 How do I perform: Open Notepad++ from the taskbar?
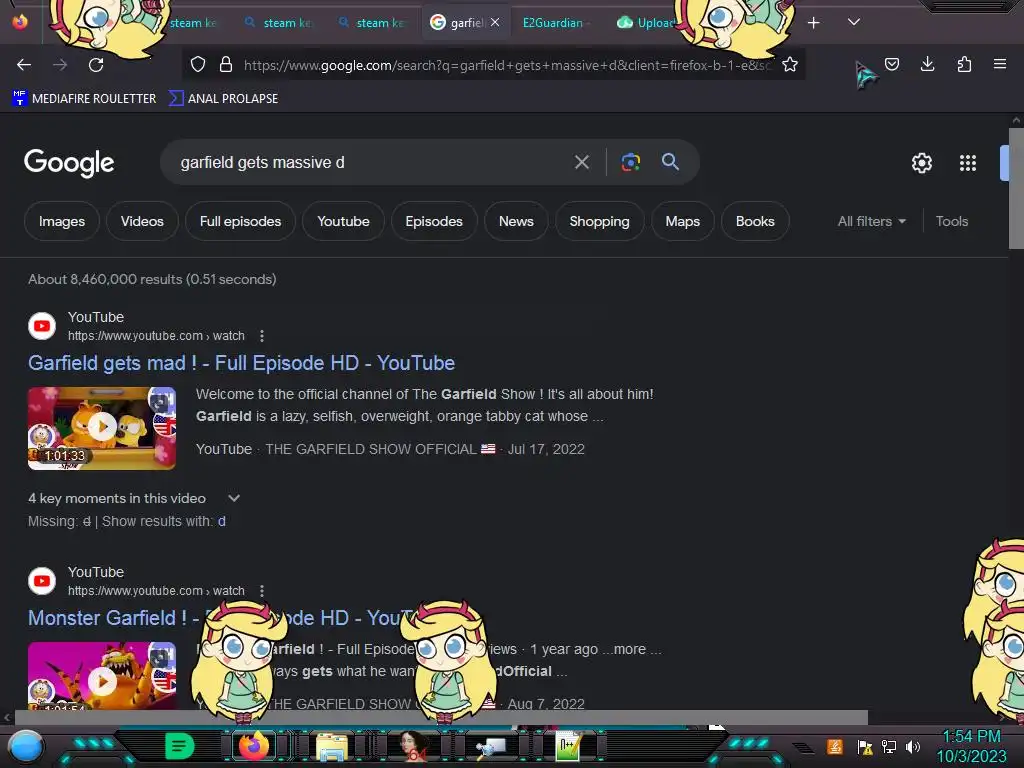click(568, 746)
